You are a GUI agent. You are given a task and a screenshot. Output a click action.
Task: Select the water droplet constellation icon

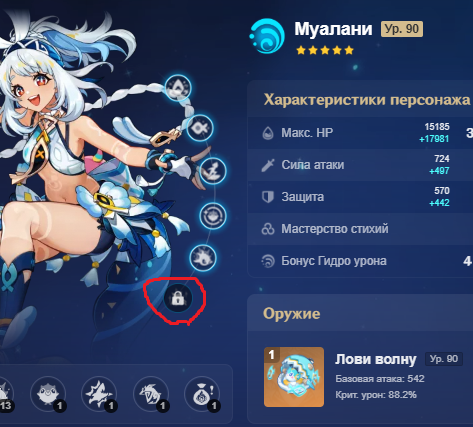tap(178, 88)
